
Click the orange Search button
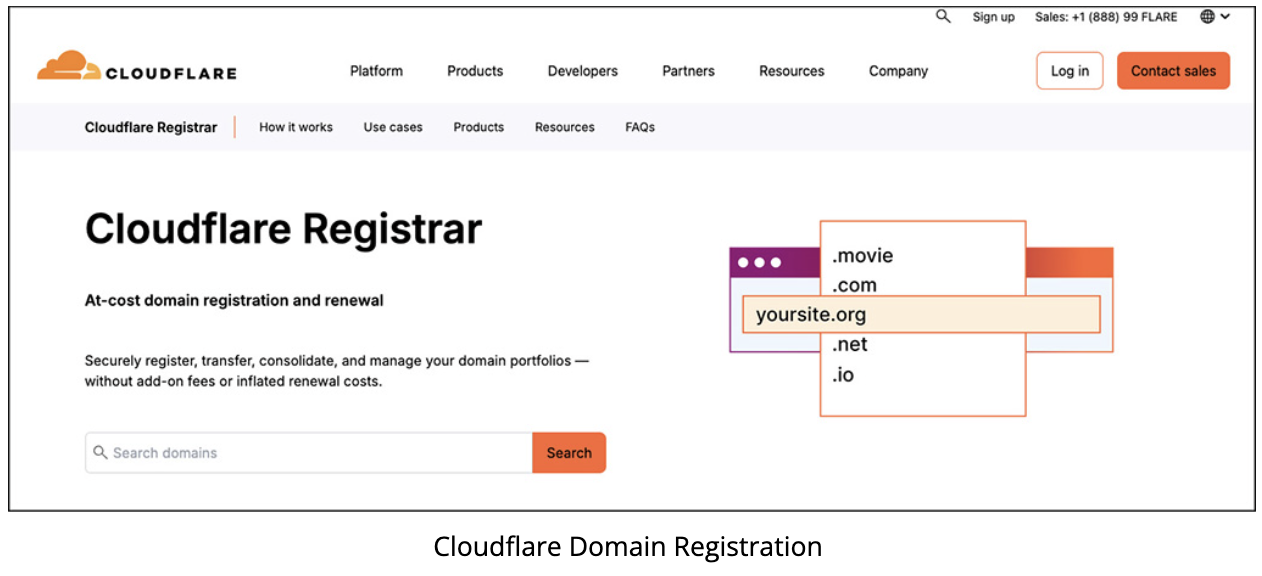(x=569, y=453)
